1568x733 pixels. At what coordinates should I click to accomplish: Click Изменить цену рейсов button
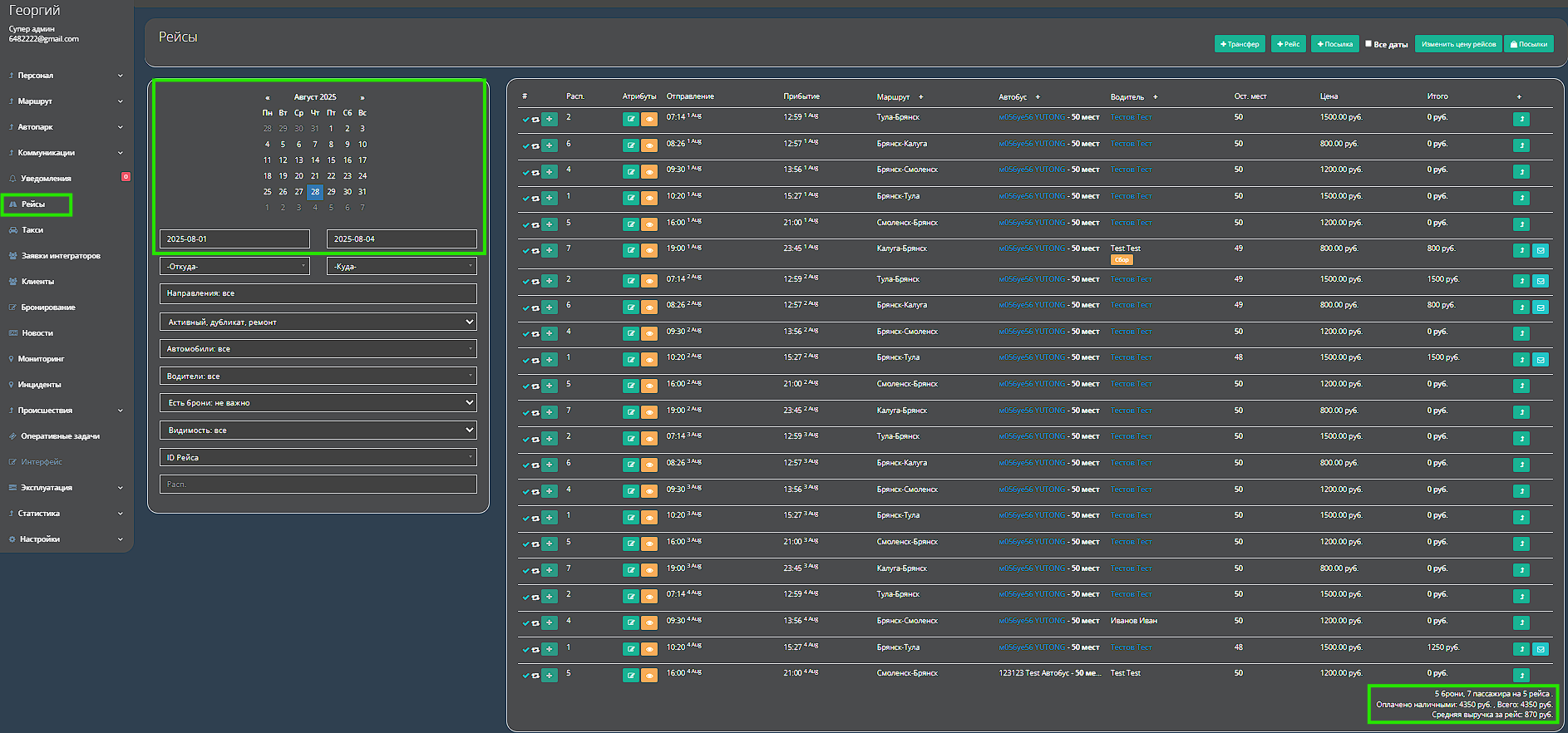(x=1457, y=44)
